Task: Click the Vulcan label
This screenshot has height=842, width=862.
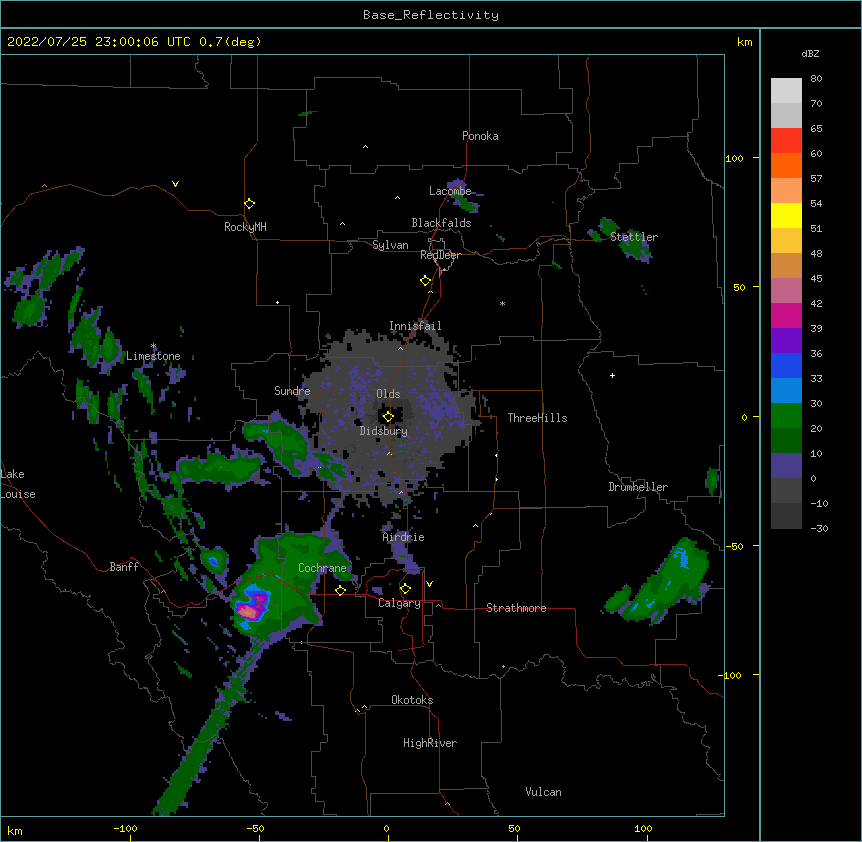Action: click(543, 792)
